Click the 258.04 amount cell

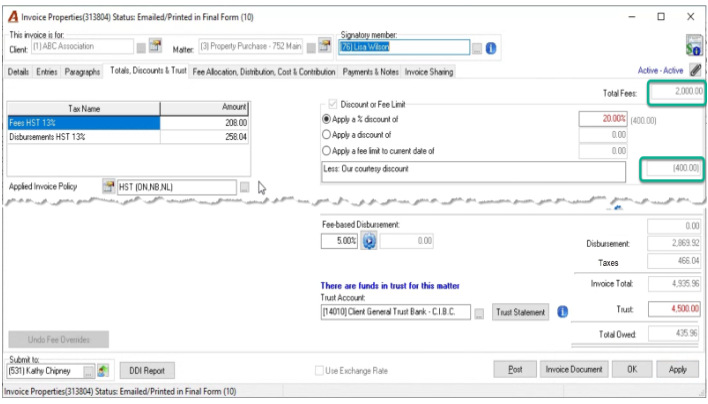coord(205,137)
